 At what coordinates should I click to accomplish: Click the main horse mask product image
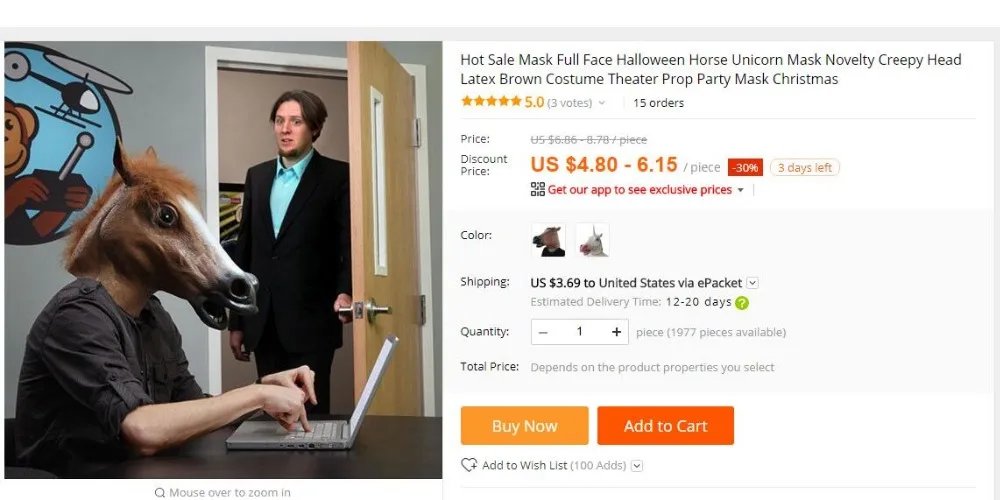[x=223, y=260]
